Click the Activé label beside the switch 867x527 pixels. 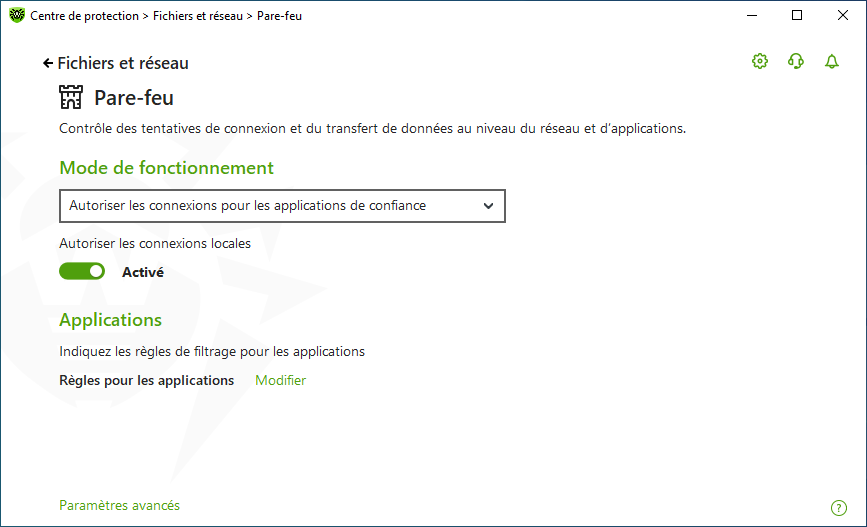pyautogui.click(x=143, y=272)
